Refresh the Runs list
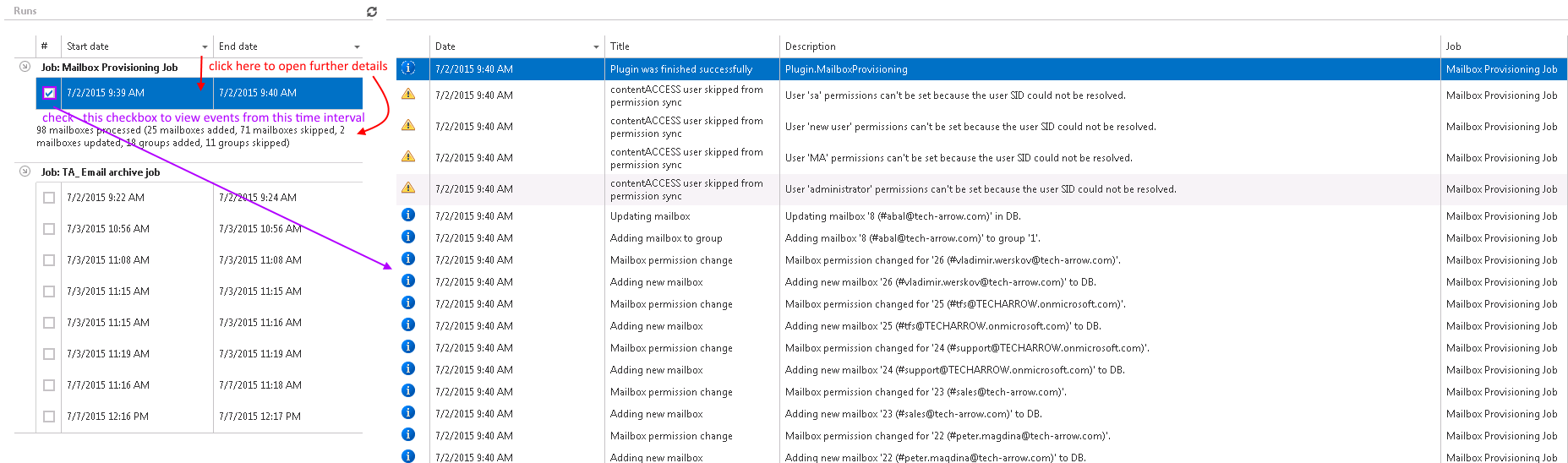Image resolution: width=1568 pixels, height=463 pixels. coord(371,12)
